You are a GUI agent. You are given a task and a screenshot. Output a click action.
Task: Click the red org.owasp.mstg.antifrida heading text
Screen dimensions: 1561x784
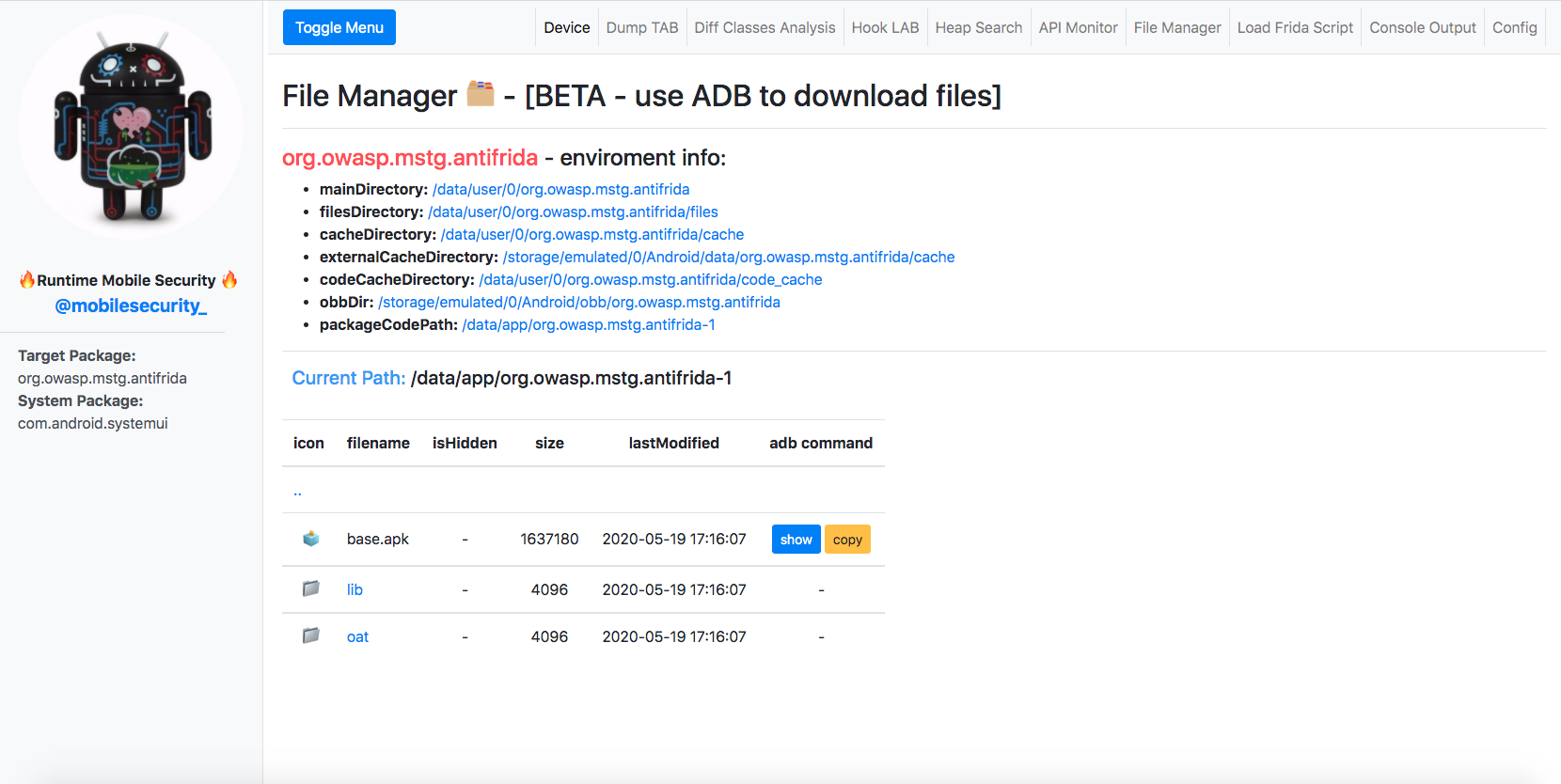point(410,157)
